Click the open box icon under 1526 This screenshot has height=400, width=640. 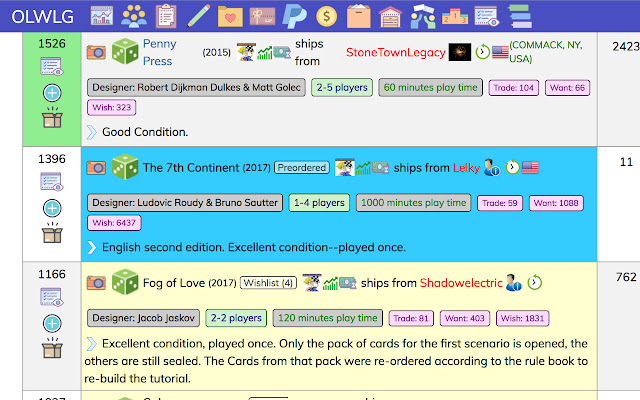tap(52, 118)
